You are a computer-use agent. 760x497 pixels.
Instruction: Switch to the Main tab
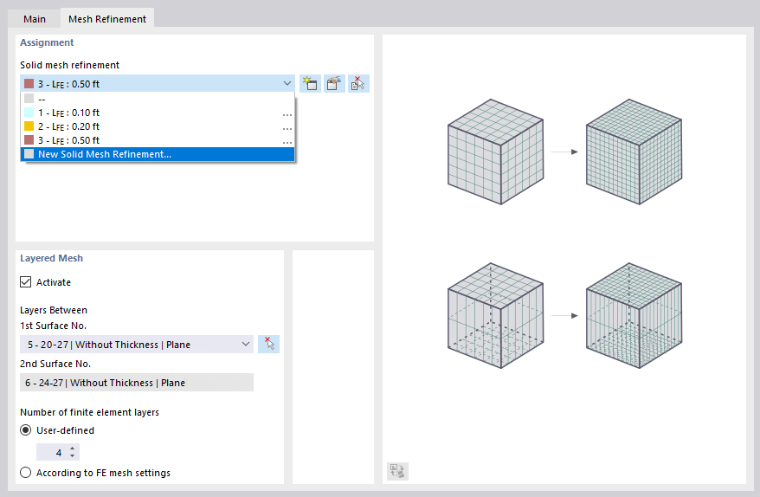pos(34,19)
